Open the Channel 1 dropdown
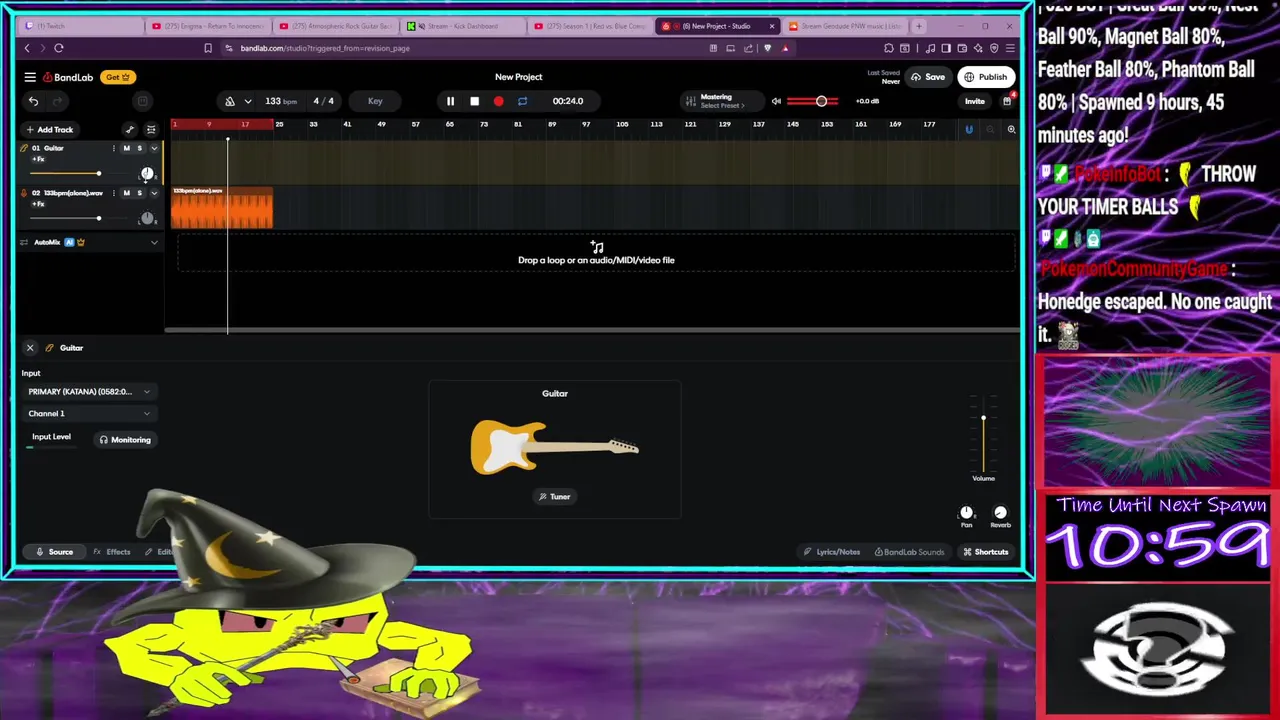The height and width of the screenshot is (720, 1280). [89, 414]
